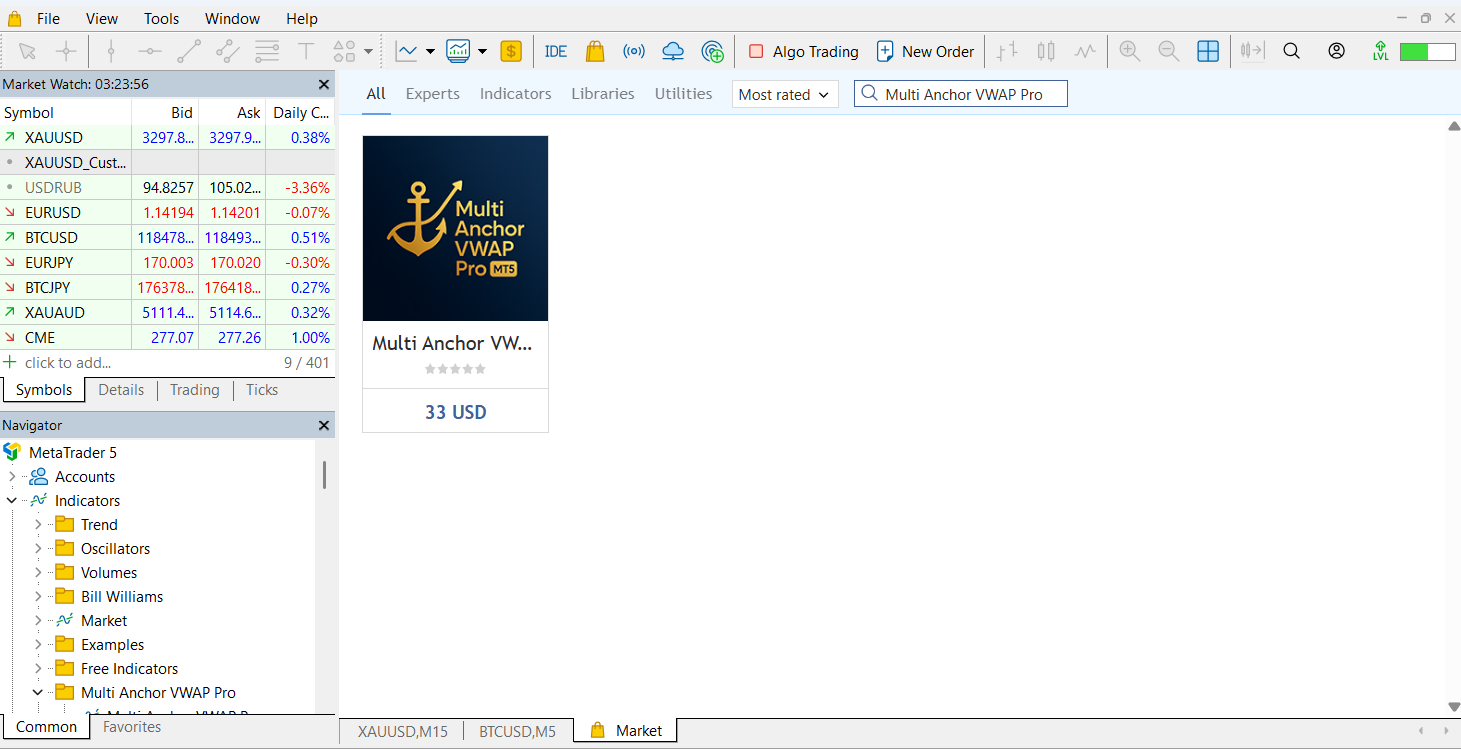Select the equidistant channel tool

pos(228,51)
